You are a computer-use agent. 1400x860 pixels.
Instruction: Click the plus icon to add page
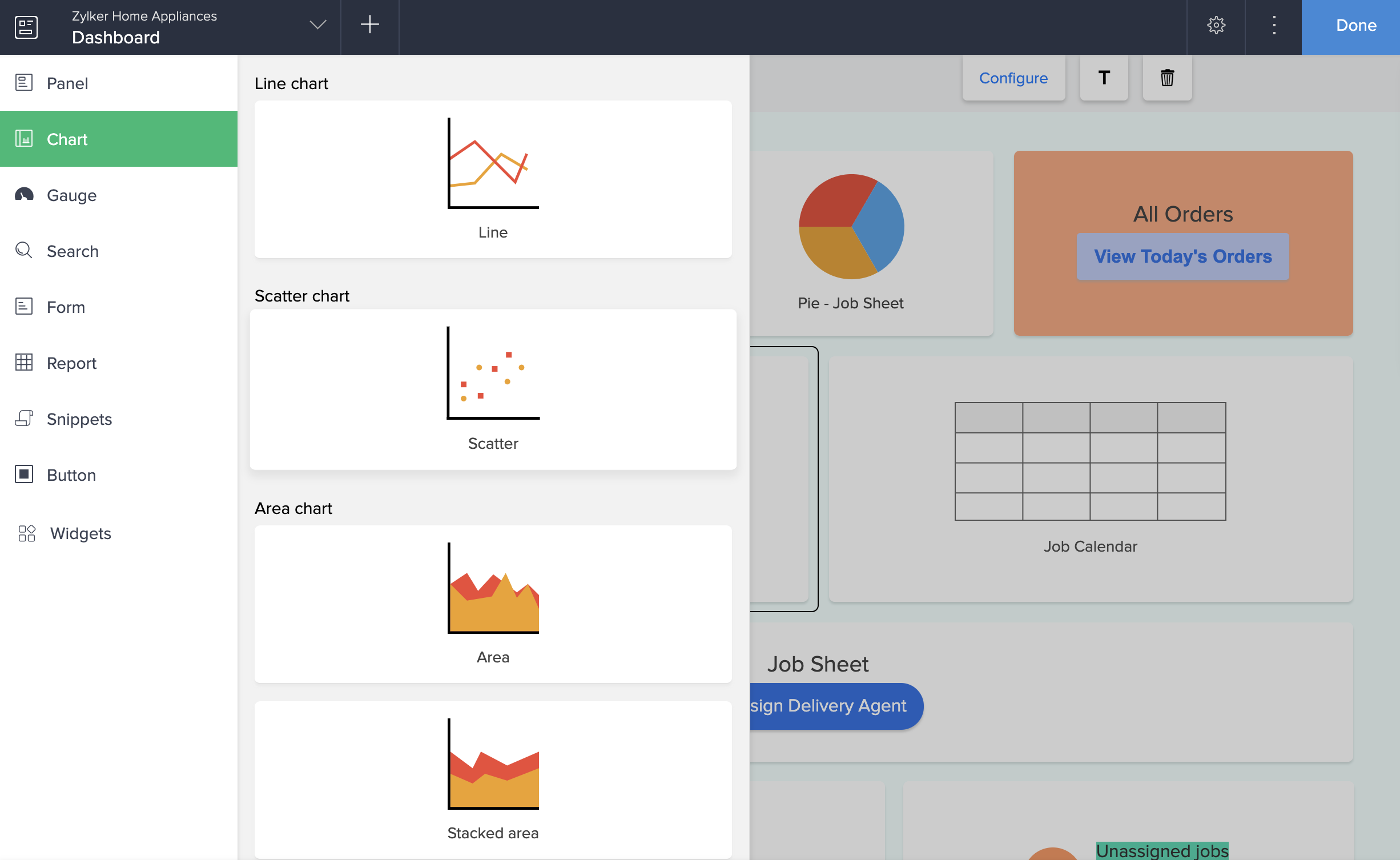(x=369, y=25)
